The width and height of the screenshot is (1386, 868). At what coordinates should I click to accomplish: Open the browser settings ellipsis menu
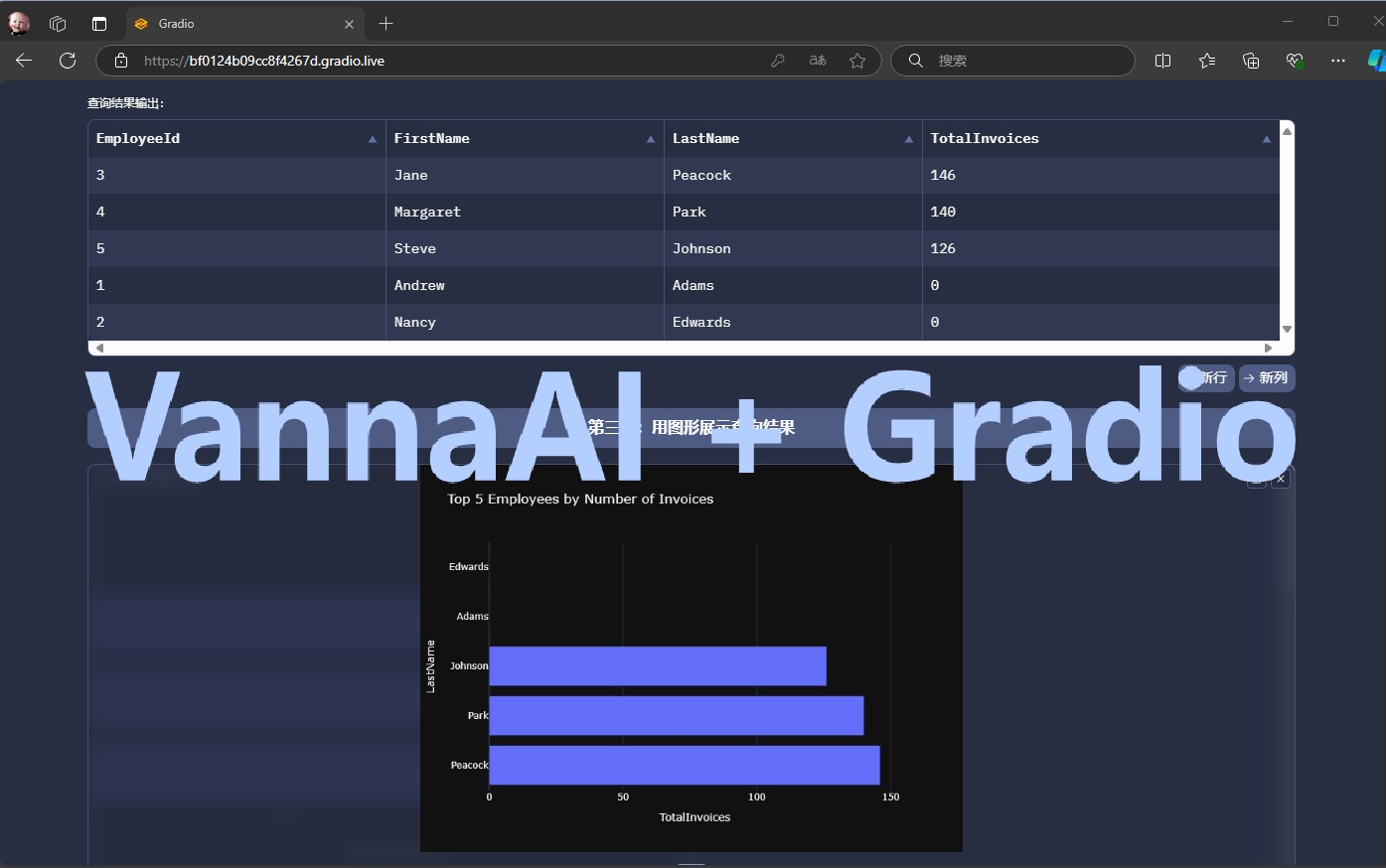click(1338, 61)
